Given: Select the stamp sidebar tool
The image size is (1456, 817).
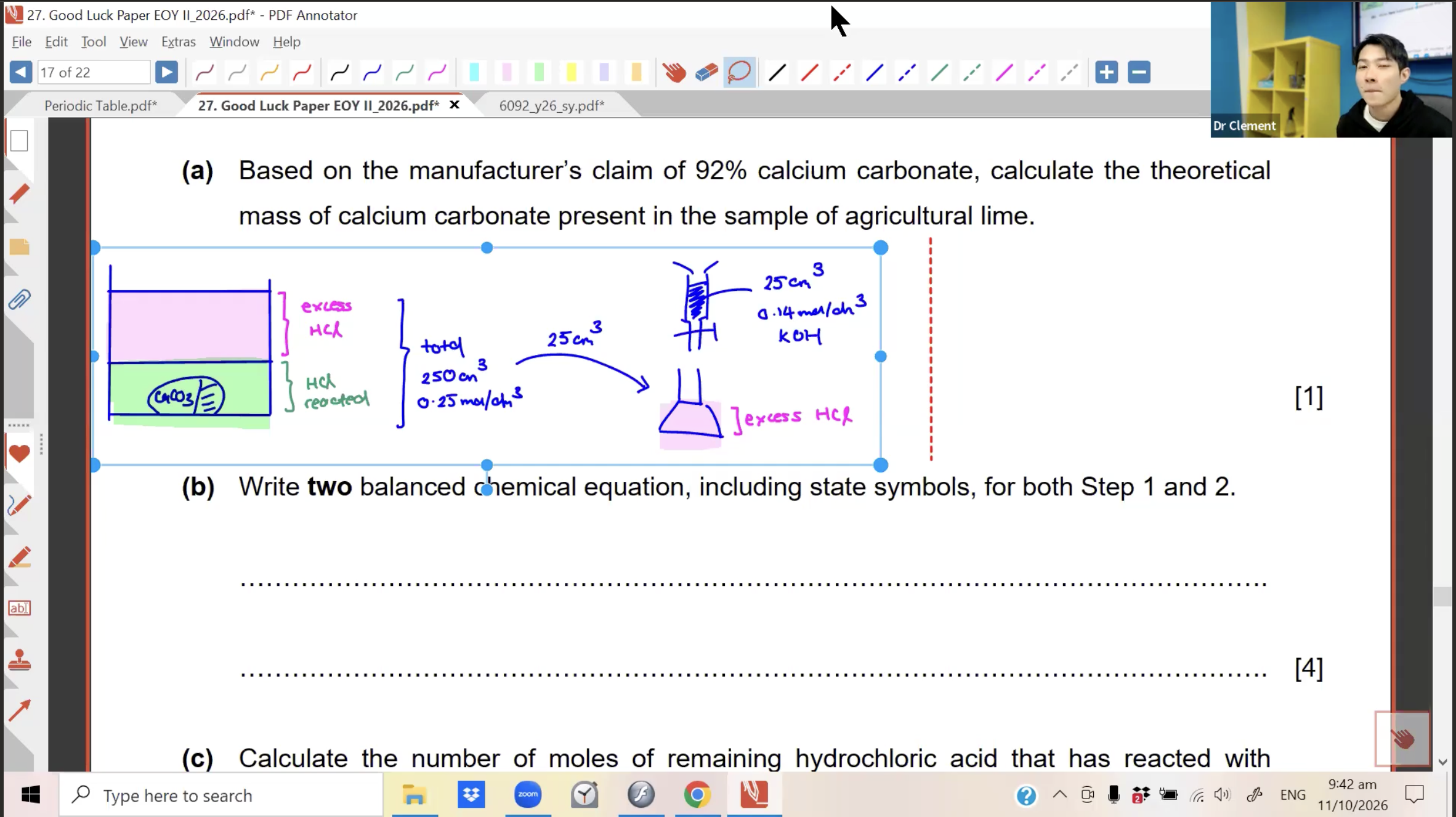Looking at the screenshot, I should coord(19,661).
